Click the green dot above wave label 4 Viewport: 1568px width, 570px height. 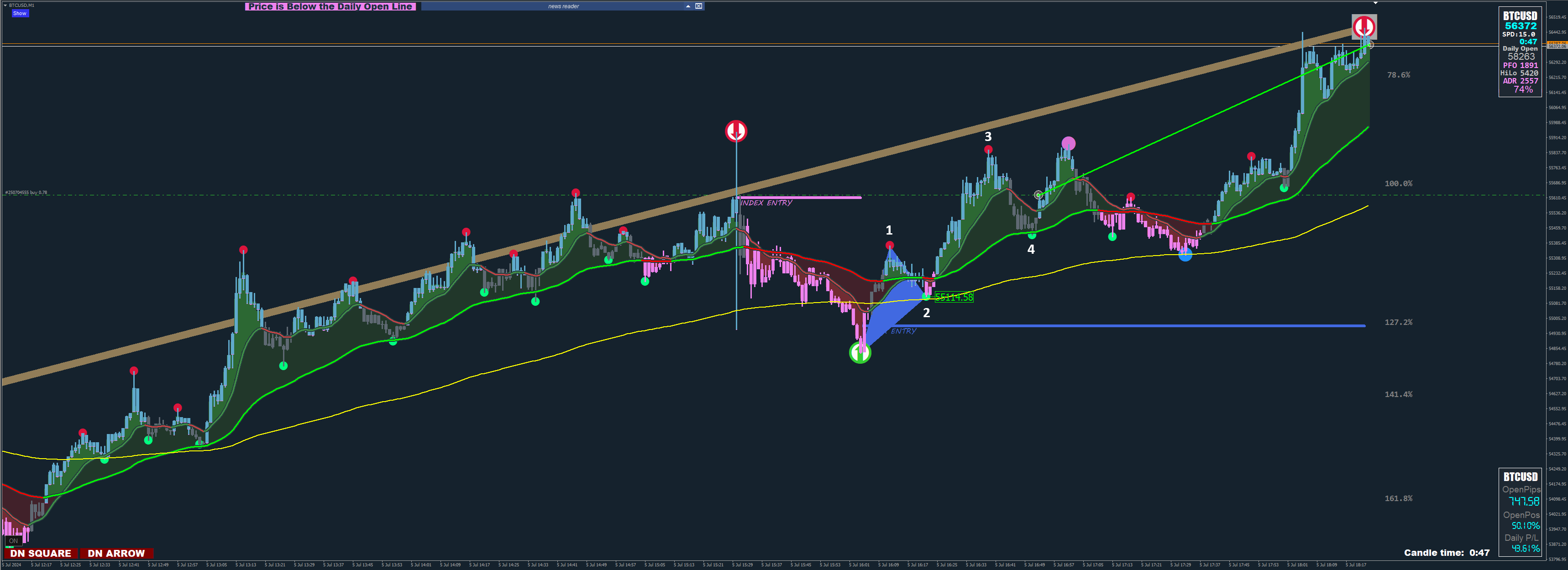point(1032,235)
